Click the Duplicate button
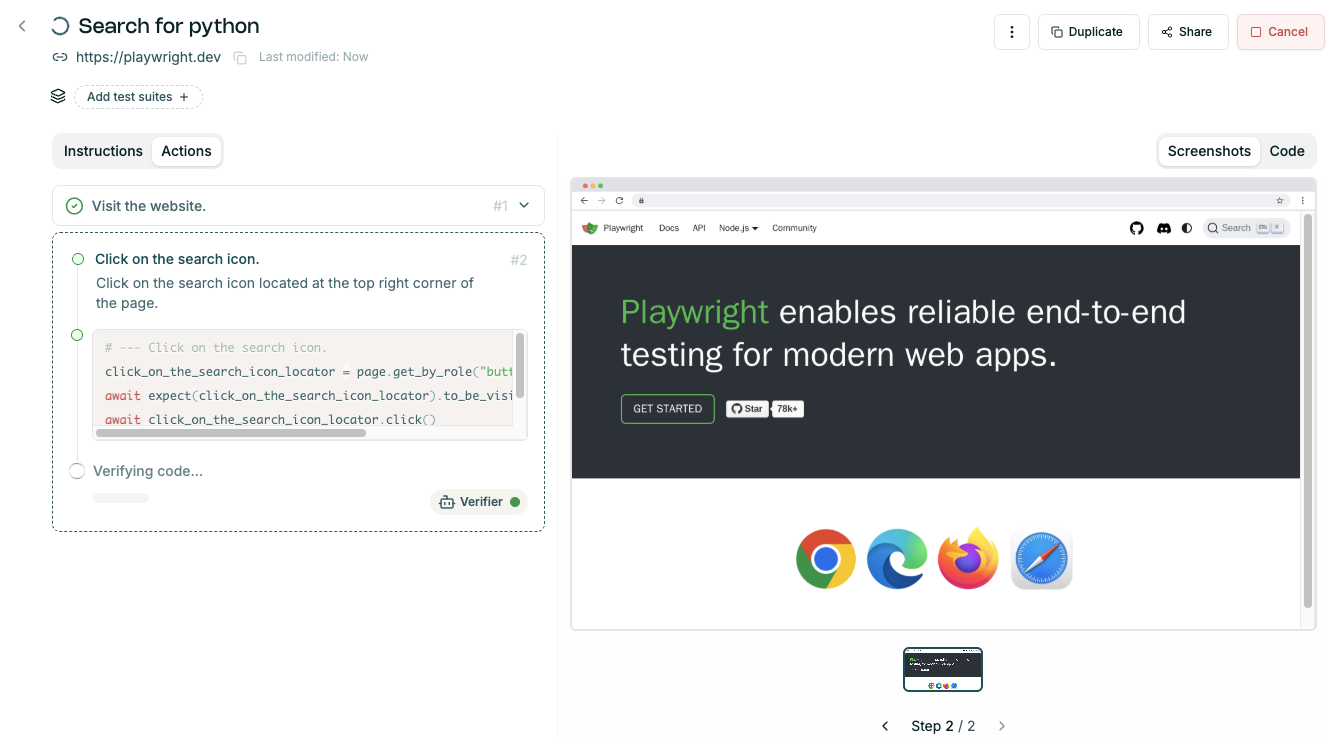This screenshot has width=1338, height=739. 1088,31
